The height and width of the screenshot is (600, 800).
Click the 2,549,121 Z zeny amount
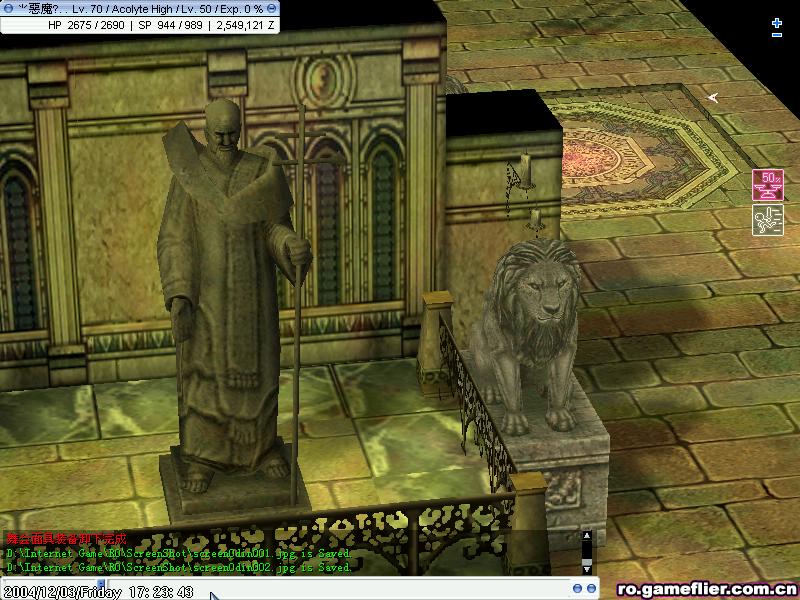(x=245, y=25)
